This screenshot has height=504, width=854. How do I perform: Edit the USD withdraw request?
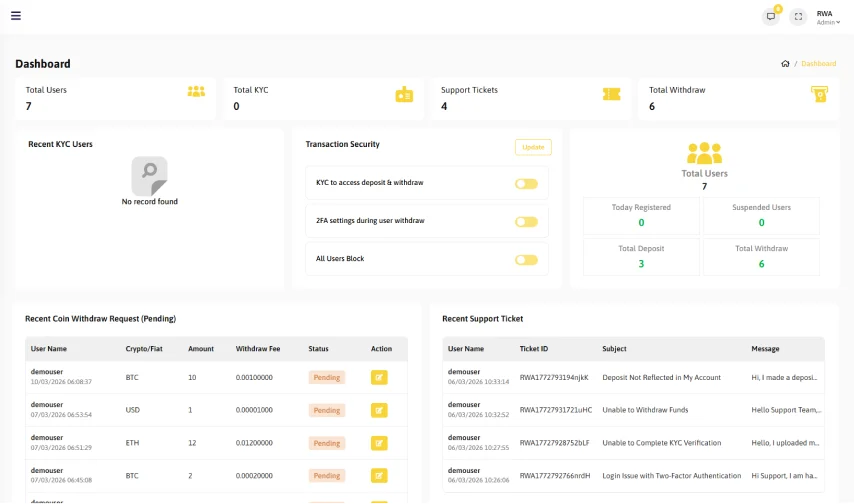(x=379, y=410)
